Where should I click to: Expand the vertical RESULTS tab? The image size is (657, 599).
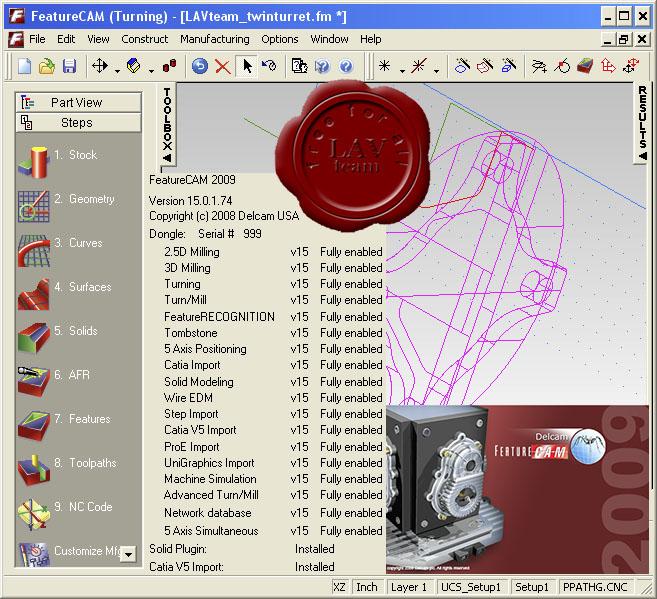pos(642,123)
